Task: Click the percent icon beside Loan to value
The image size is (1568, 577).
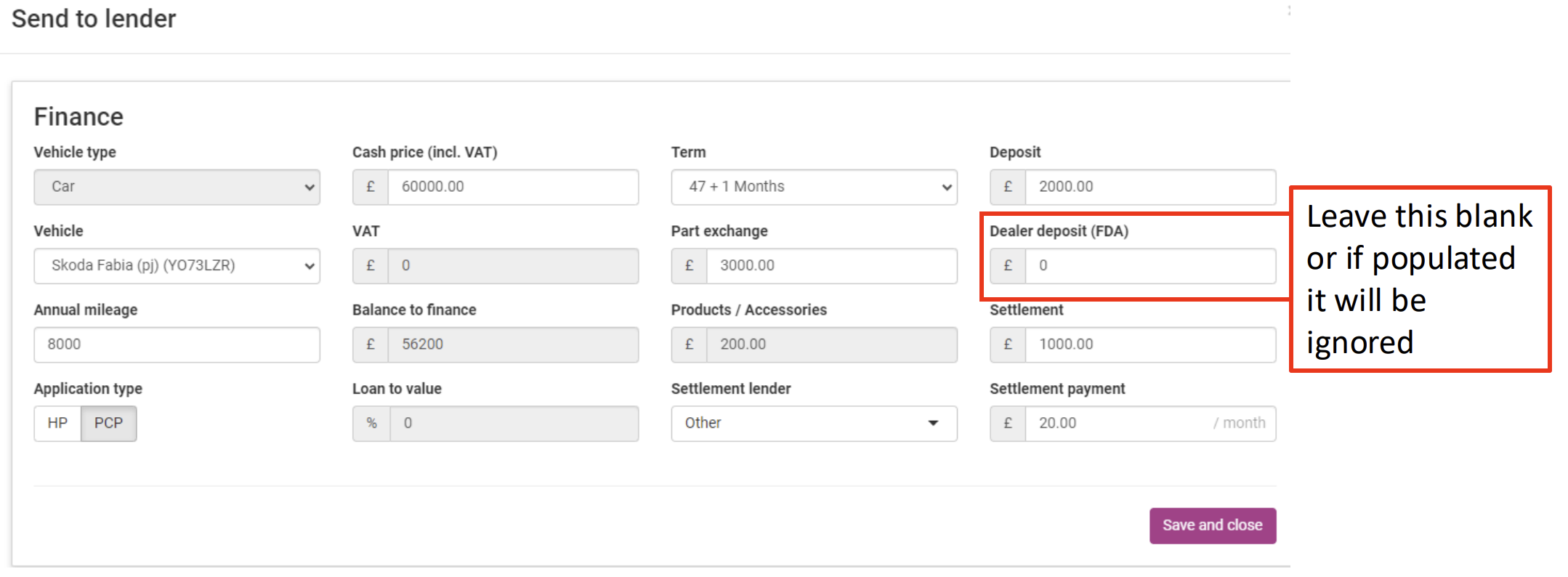Action: coord(371,423)
